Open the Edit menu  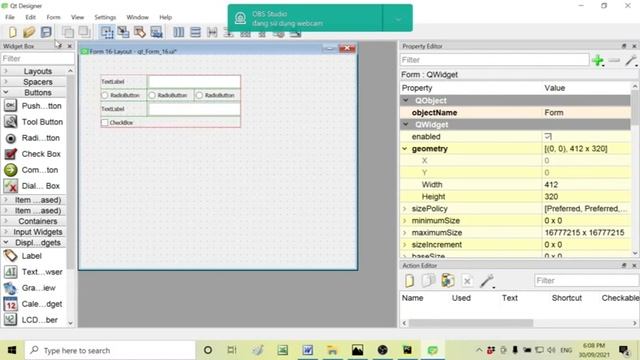31,17
